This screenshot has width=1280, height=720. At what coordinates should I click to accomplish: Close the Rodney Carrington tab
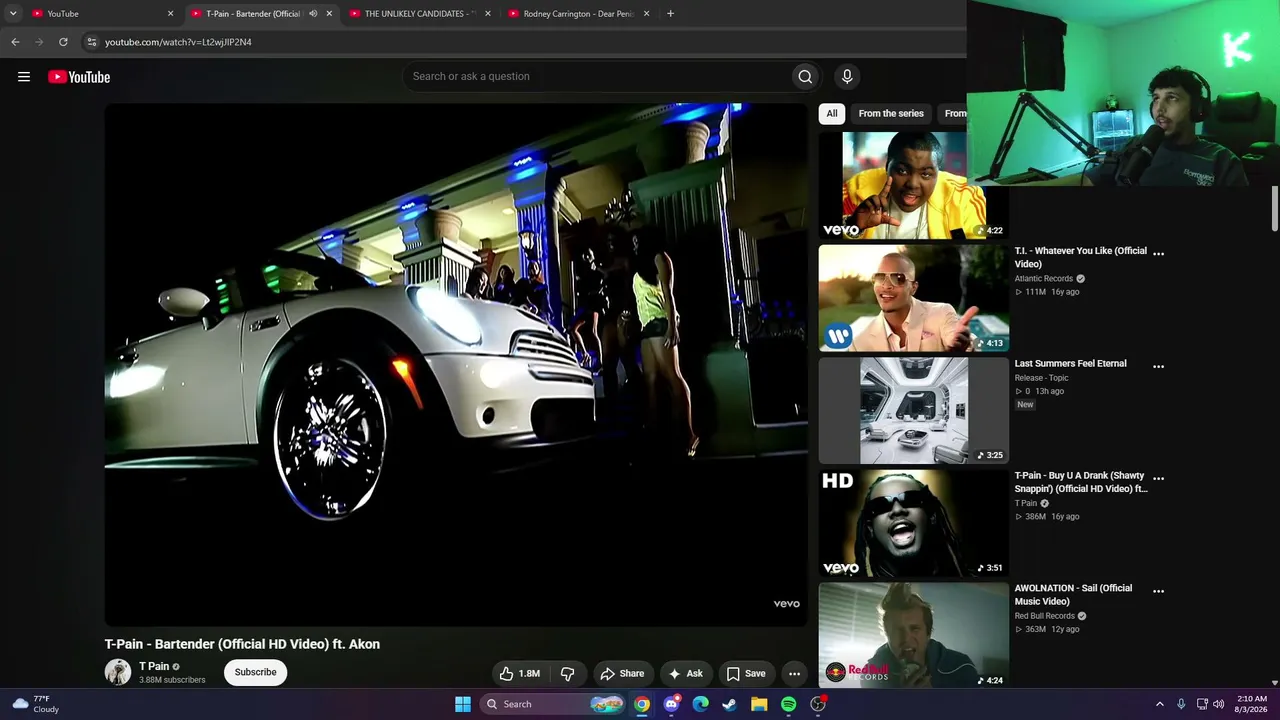(646, 14)
